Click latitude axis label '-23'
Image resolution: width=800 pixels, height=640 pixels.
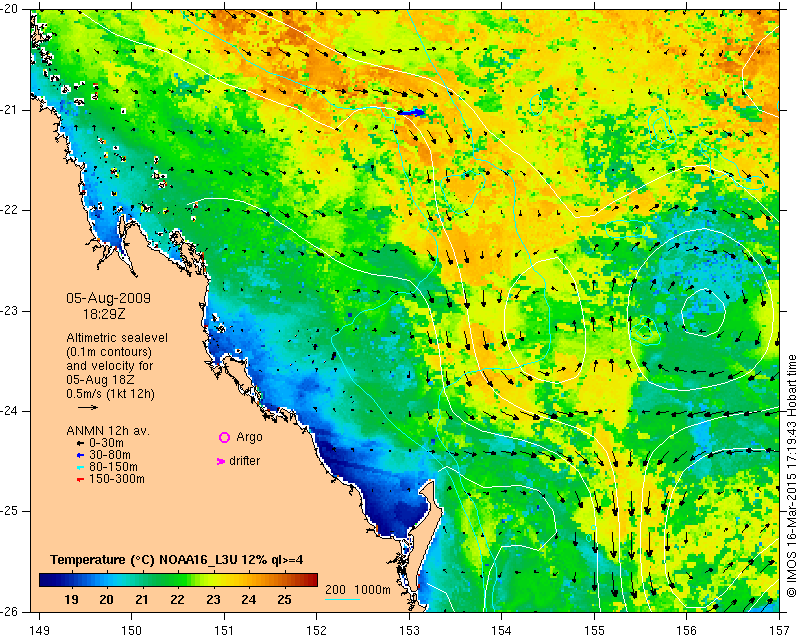9,311
